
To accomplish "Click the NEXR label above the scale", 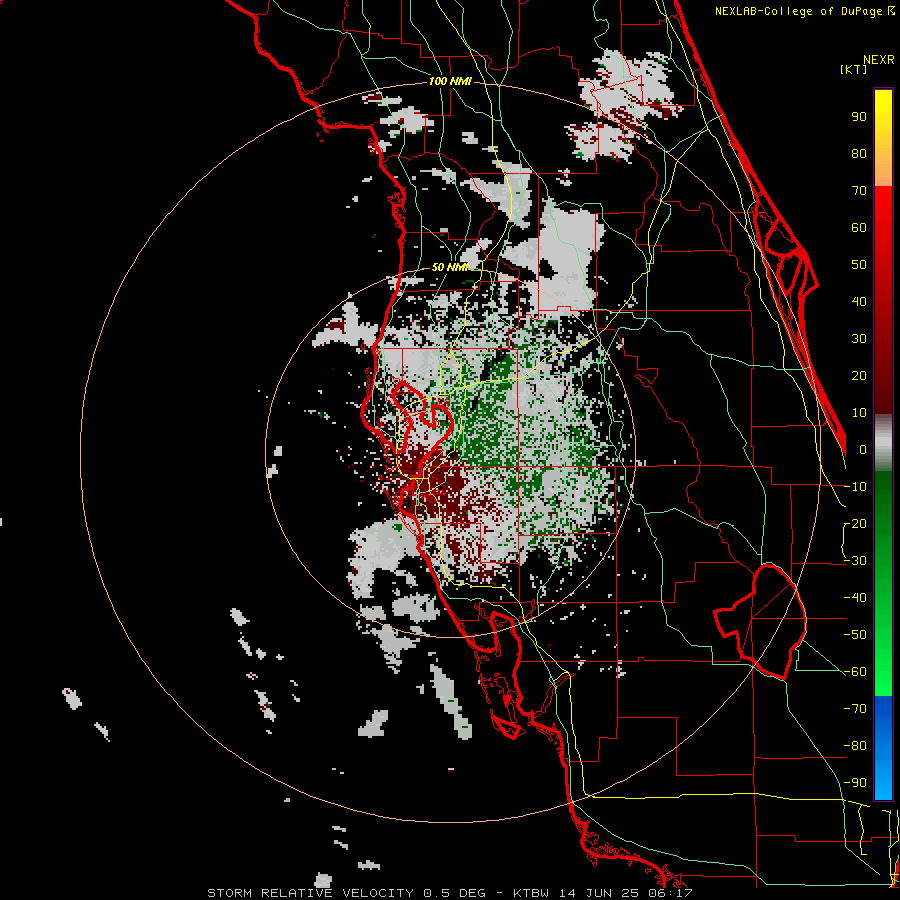I will (x=879, y=60).
